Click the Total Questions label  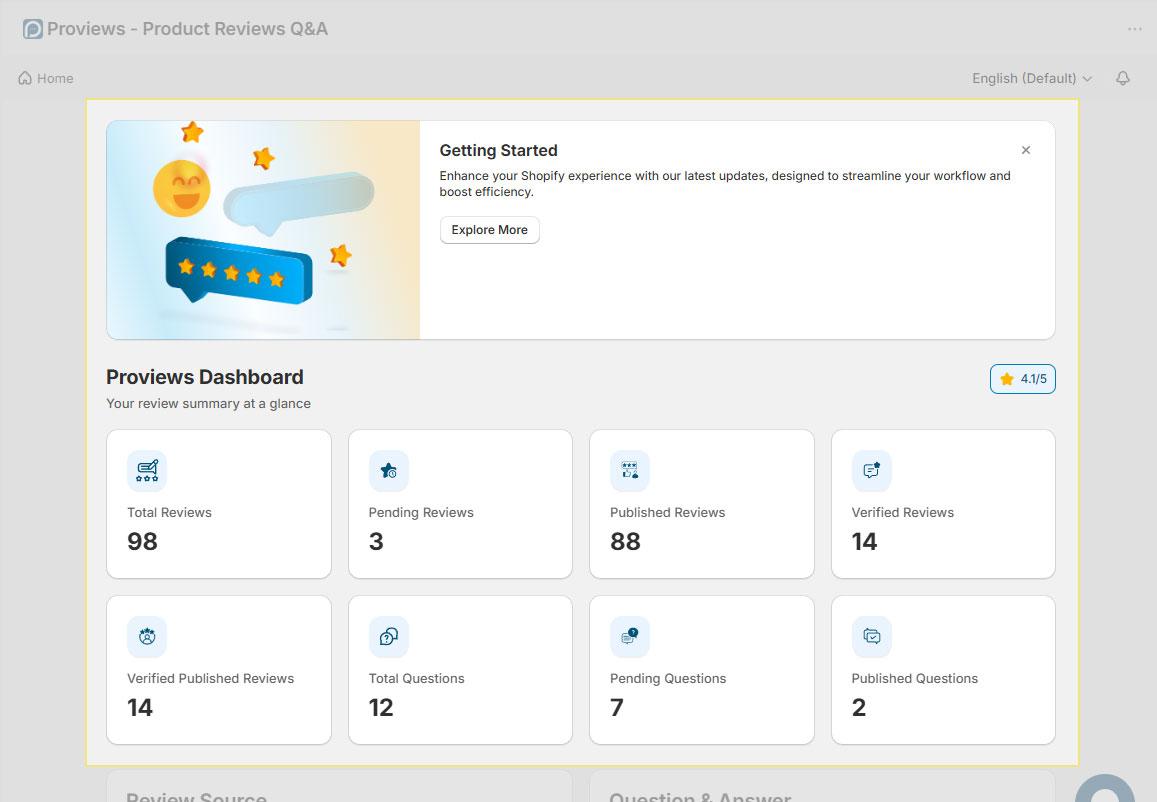(416, 679)
